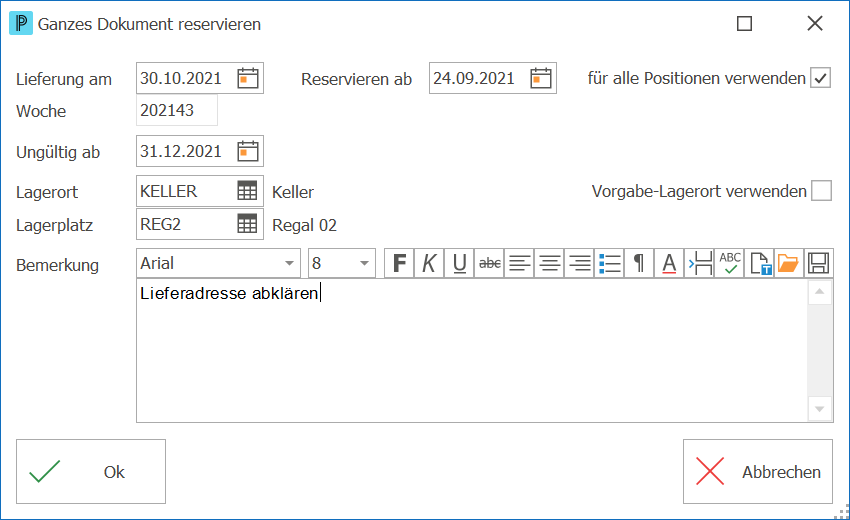Screen dimensions: 850x520
Task: Run ABC spell check
Action: click(x=730, y=264)
